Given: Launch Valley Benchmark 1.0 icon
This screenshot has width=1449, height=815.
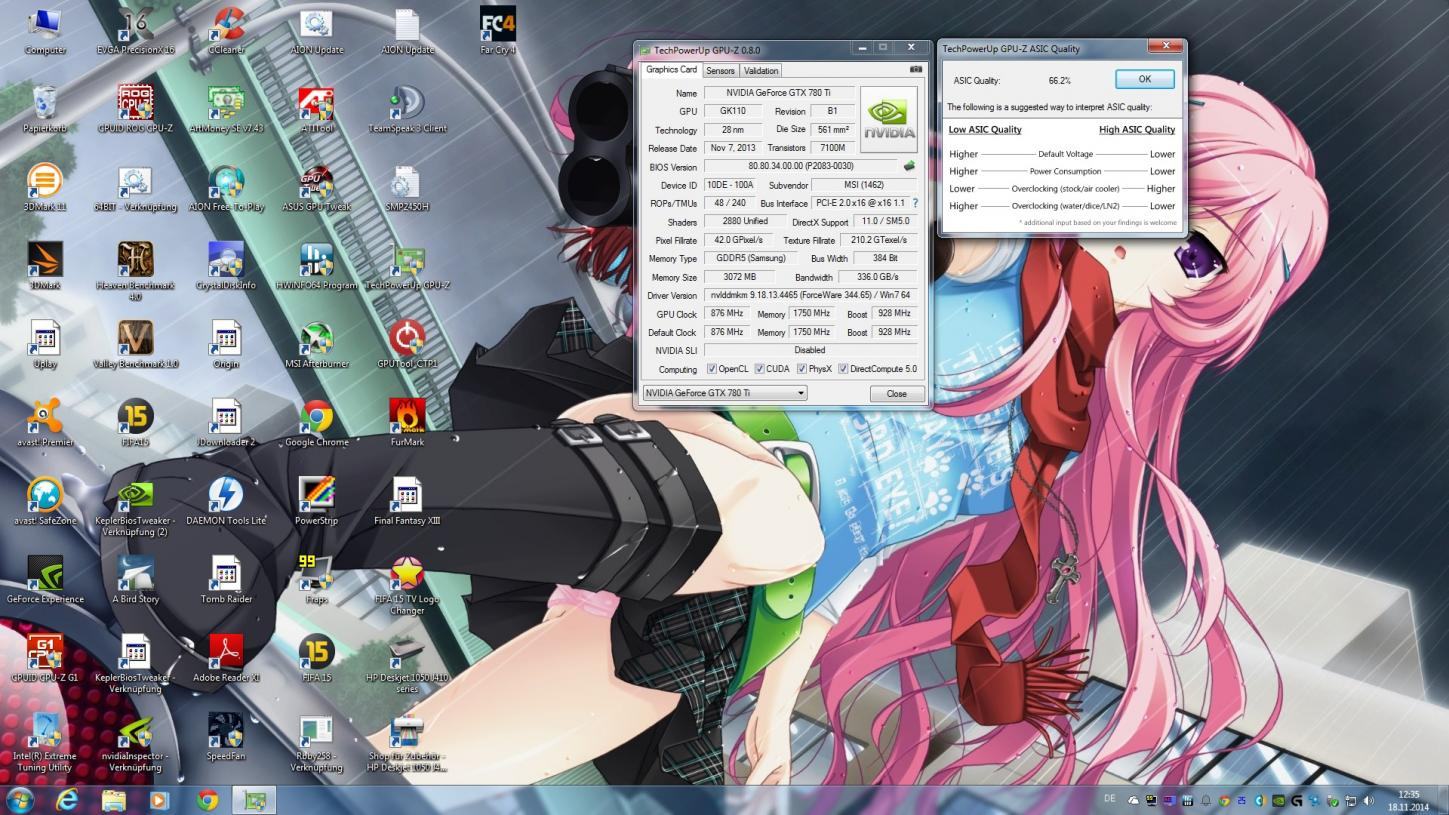Looking at the screenshot, I should (x=135, y=344).
